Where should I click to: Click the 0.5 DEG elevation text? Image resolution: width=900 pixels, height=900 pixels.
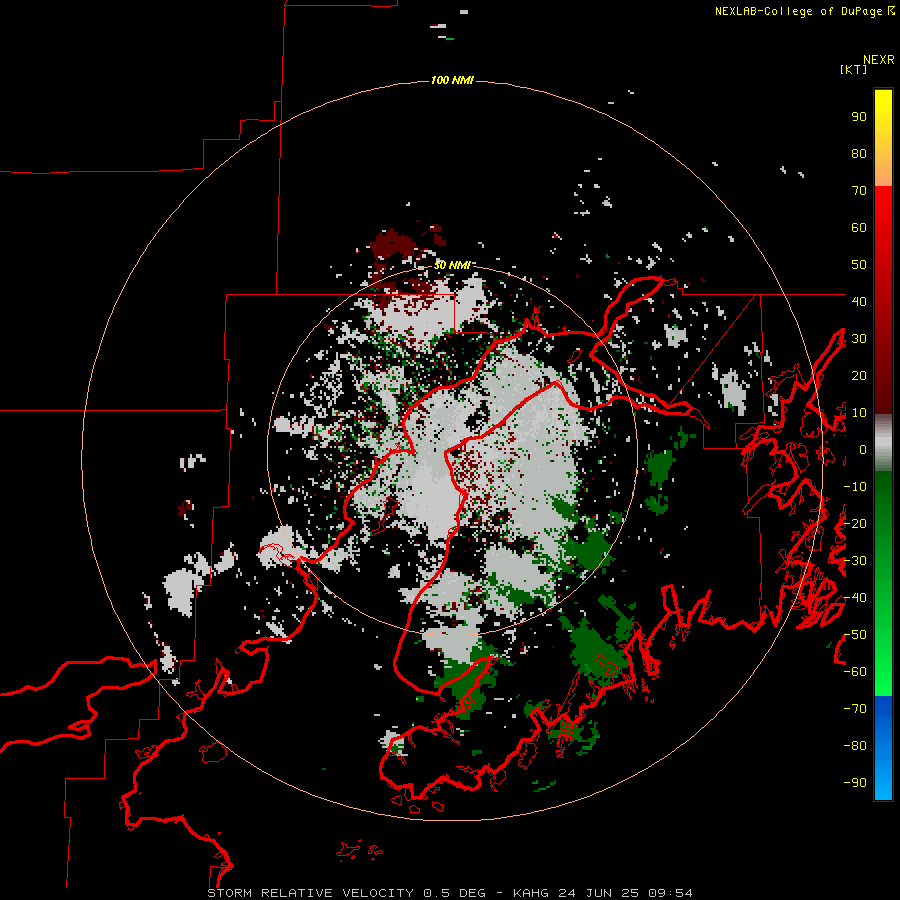(455, 893)
